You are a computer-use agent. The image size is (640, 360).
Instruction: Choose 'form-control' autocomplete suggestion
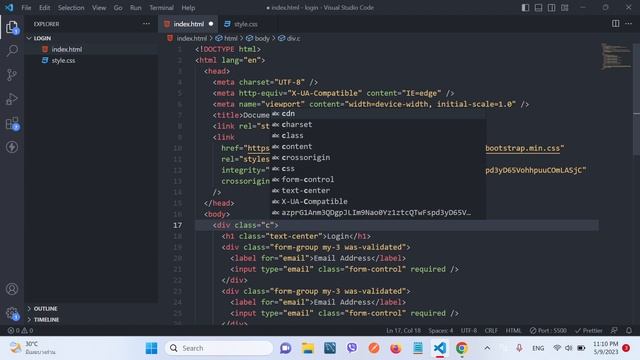pyautogui.click(x=378, y=180)
